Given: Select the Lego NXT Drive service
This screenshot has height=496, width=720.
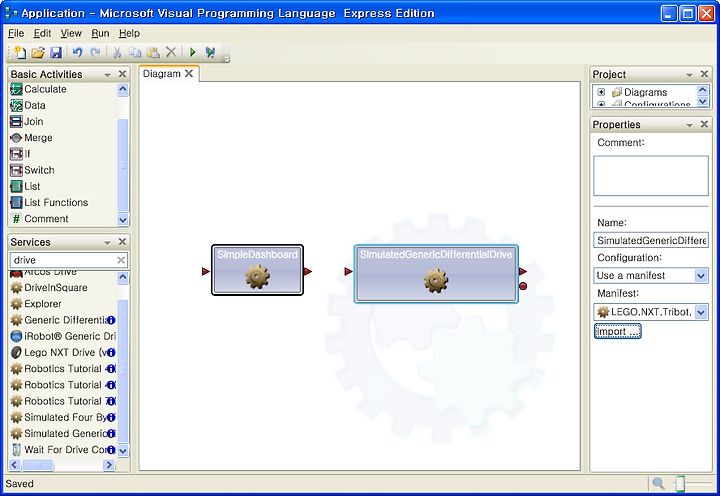Looking at the screenshot, I should (63, 352).
